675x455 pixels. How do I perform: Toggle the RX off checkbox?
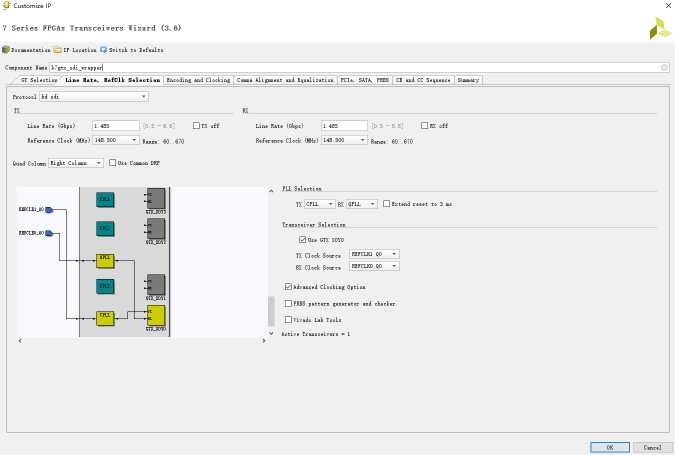(424, 125)
